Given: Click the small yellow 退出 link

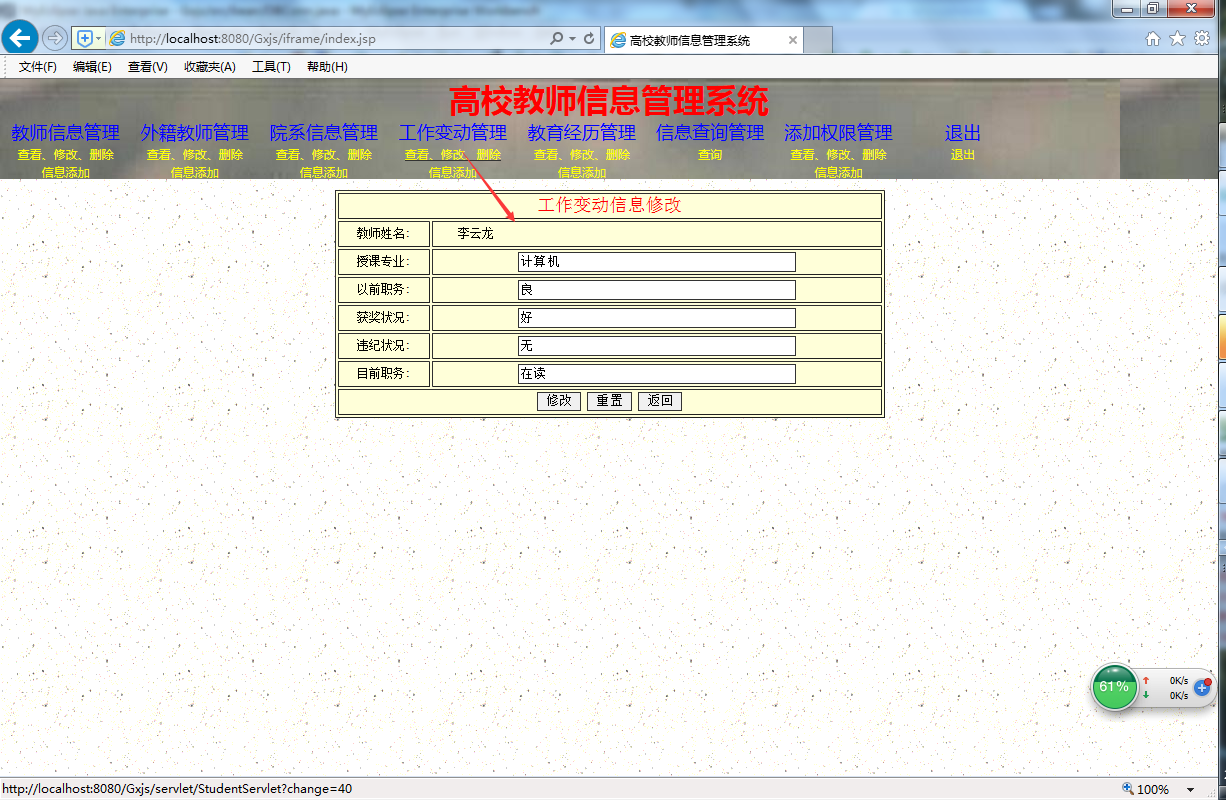Looking at the screenshot, I should pos(963,155).
